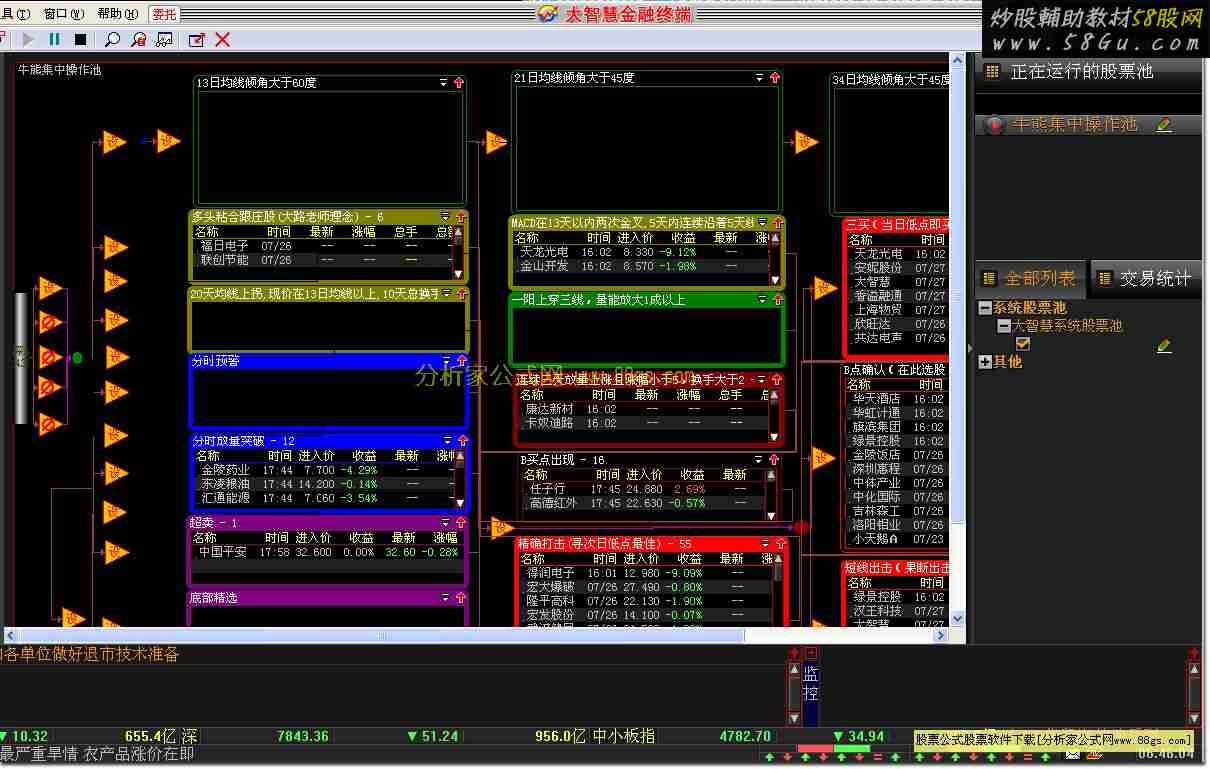Click pencil edit icon in pool tree
The height and width of the screenshot is (769, 1210).
[1164, 346]
